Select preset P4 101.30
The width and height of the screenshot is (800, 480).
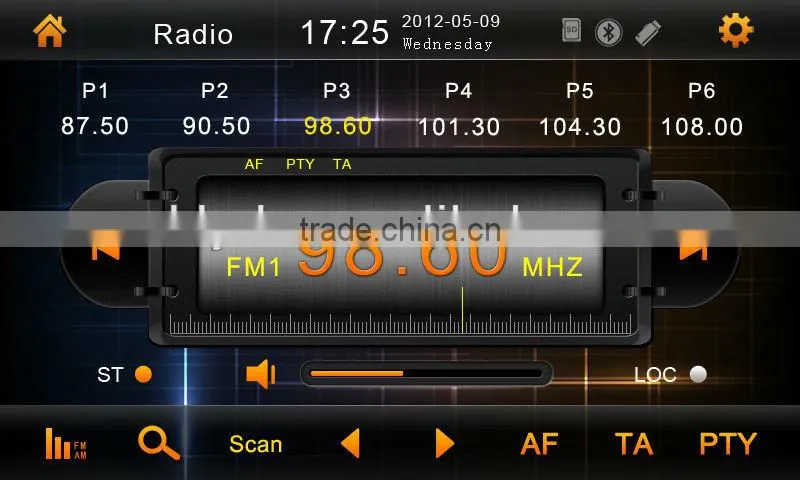pos(459,109)
